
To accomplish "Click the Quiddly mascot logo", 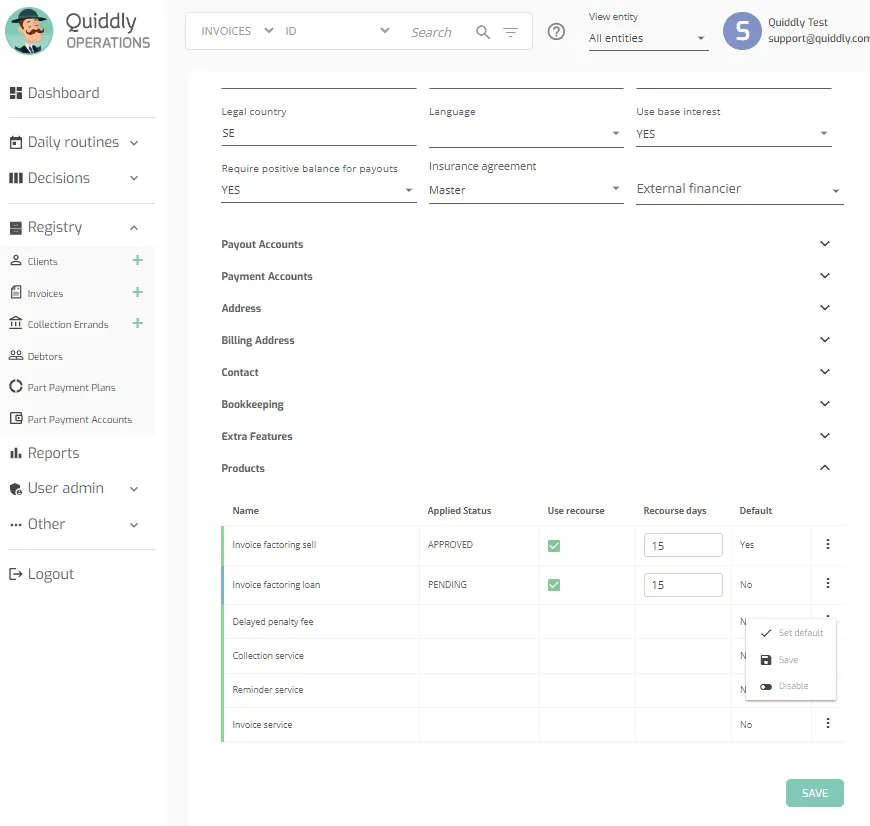I will (29, 31).
